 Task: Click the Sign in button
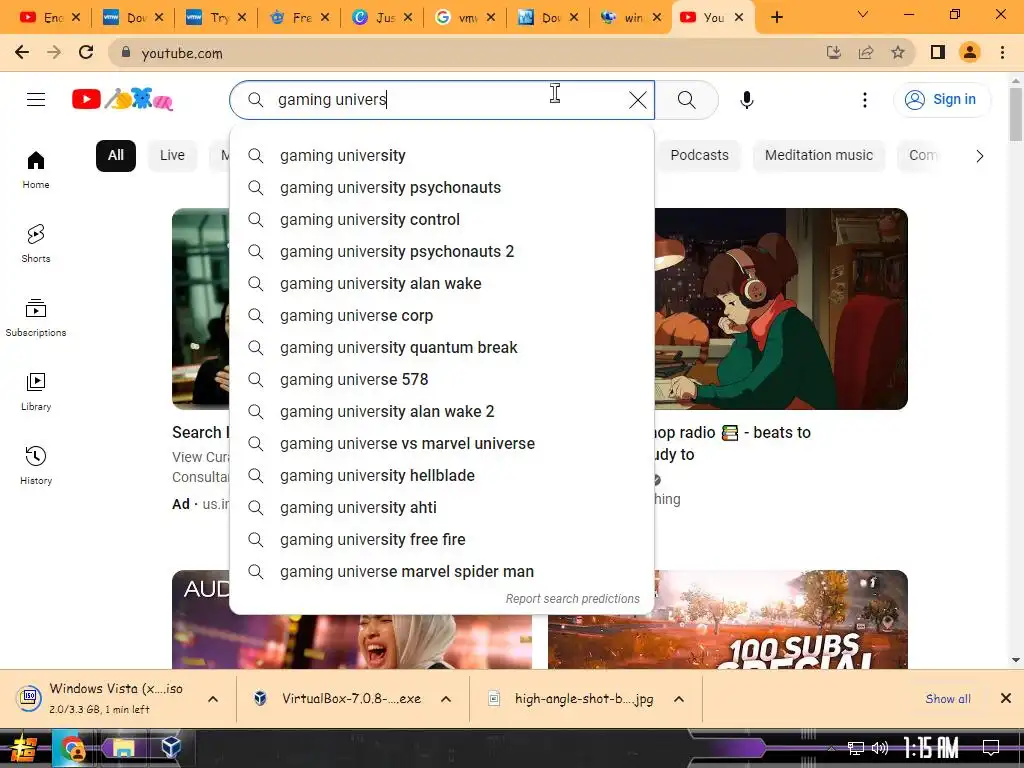pos(941,99)
